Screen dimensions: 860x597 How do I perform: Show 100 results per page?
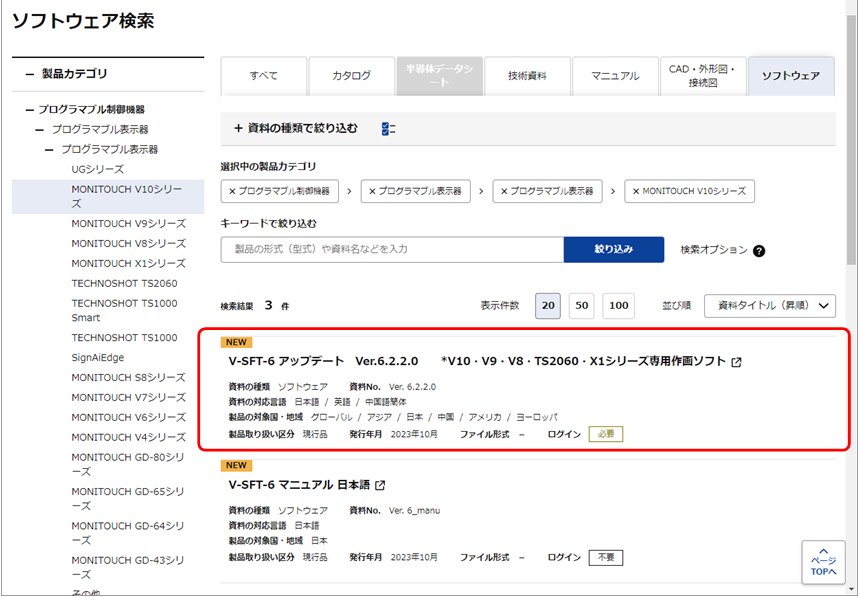[x=618, y=306]
